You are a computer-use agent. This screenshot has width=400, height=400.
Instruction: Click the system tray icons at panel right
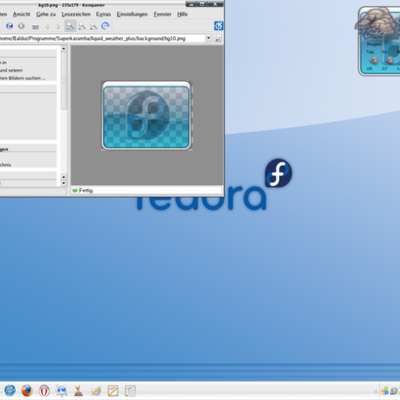coord(390,390)
